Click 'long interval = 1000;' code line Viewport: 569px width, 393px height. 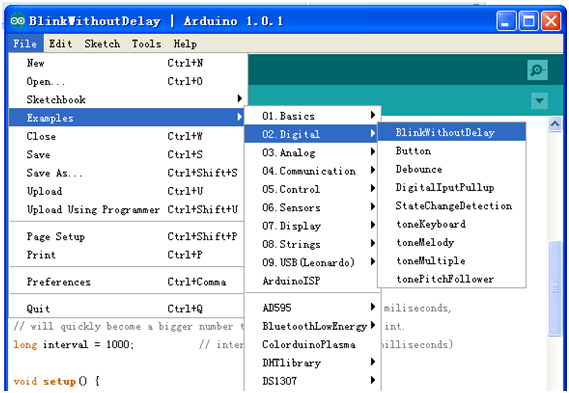74,344
